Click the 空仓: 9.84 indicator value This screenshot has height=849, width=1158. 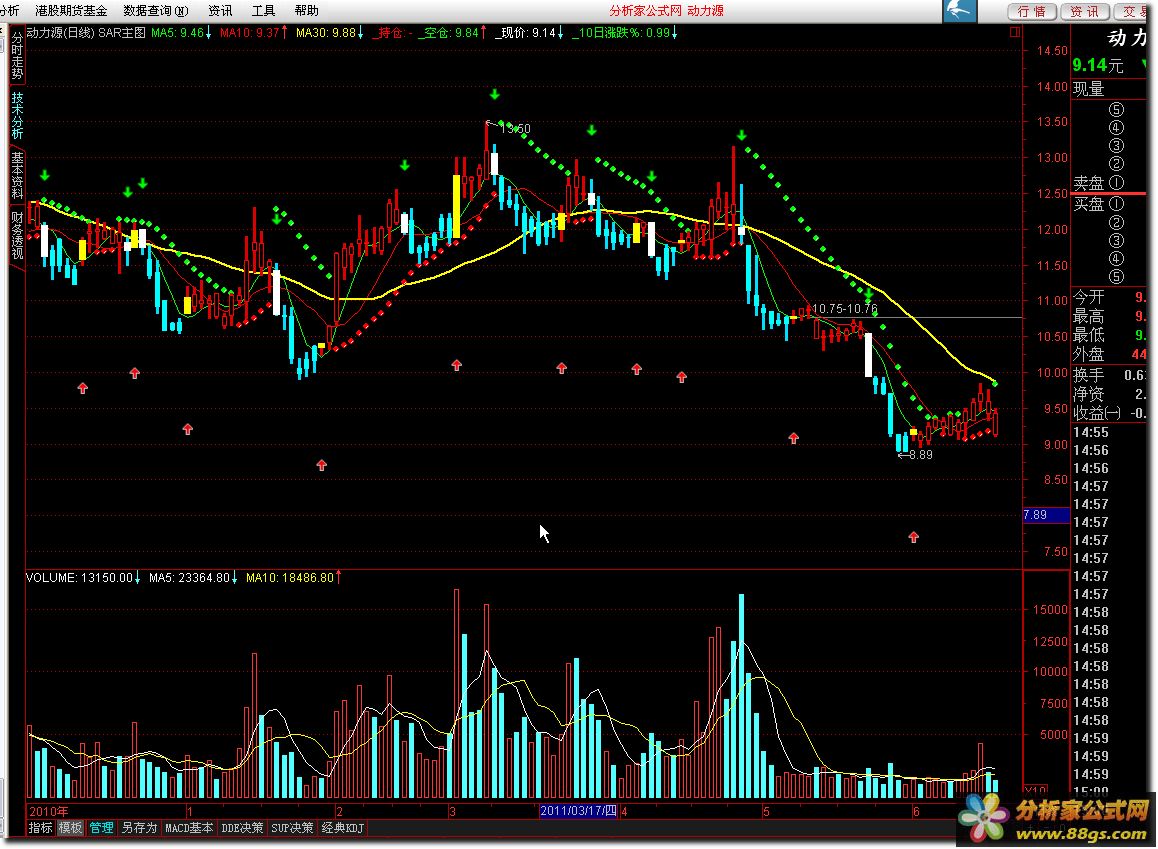[x=452, y=32]
